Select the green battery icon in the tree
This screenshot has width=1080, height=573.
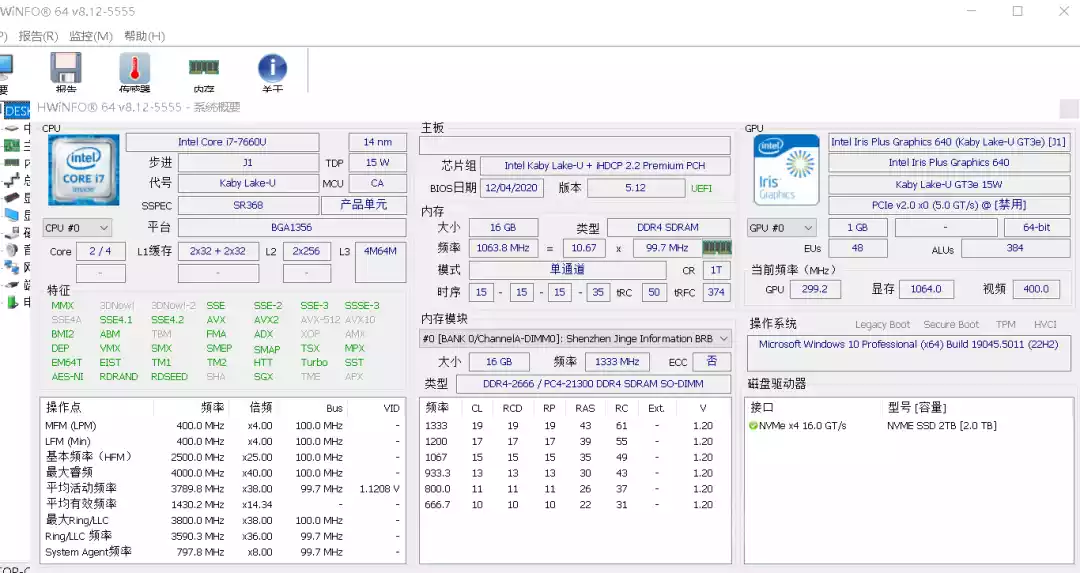[x=12, y=302]
